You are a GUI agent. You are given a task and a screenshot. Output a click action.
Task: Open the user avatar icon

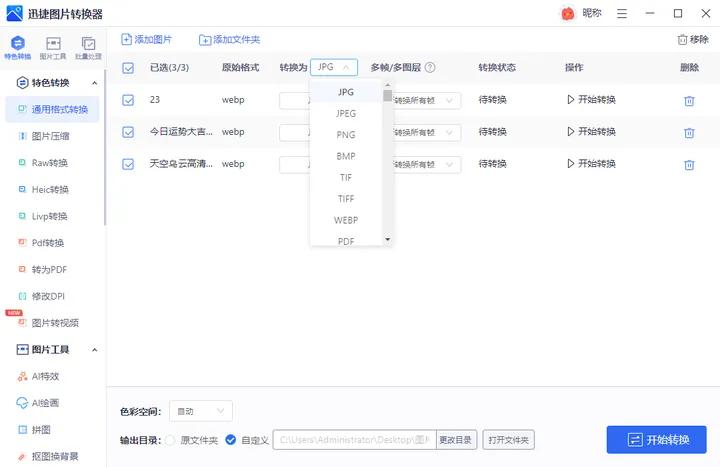click(x=568, y=14)
